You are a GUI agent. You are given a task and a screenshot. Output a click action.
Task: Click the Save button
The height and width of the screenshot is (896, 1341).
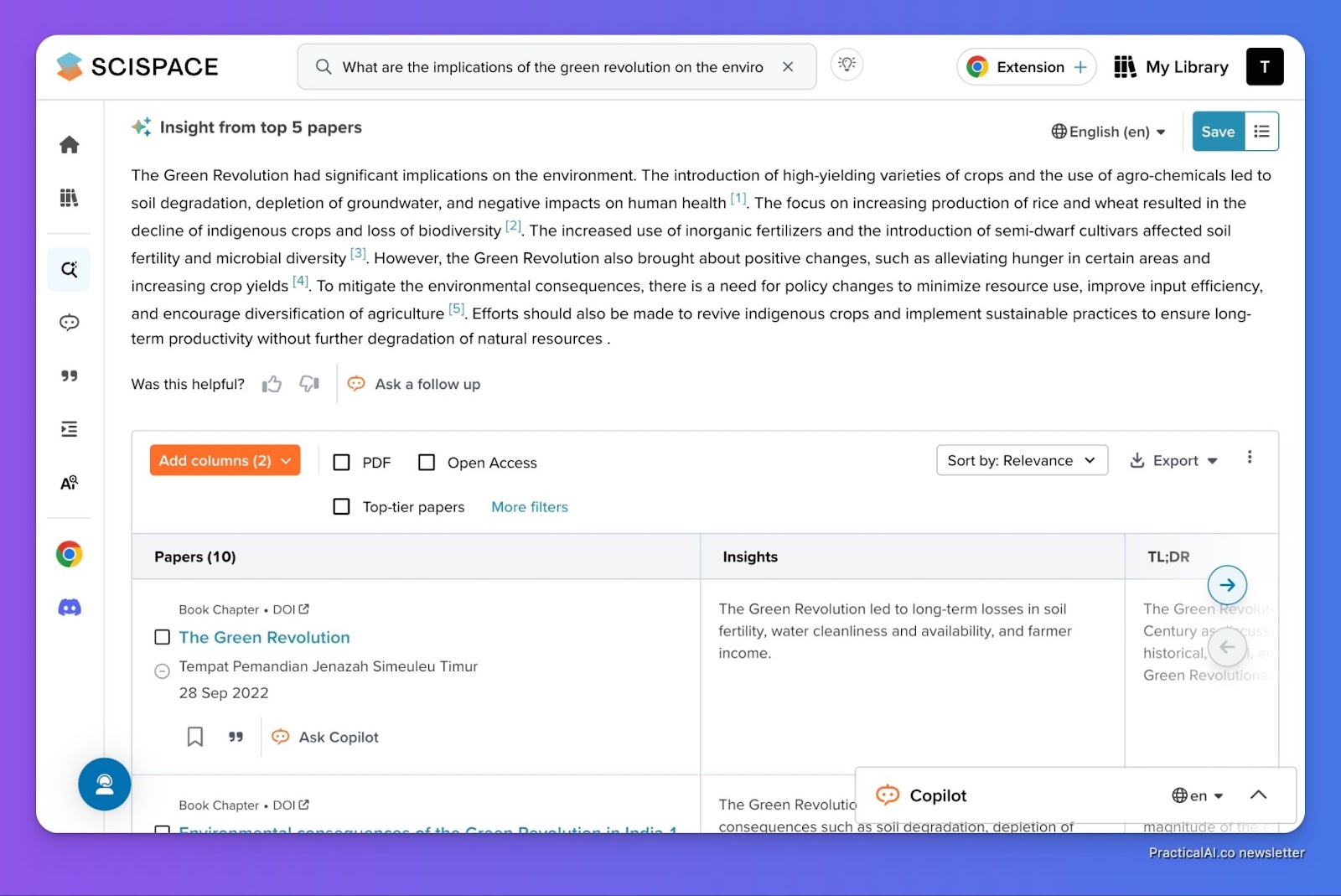click(1218, 132)
